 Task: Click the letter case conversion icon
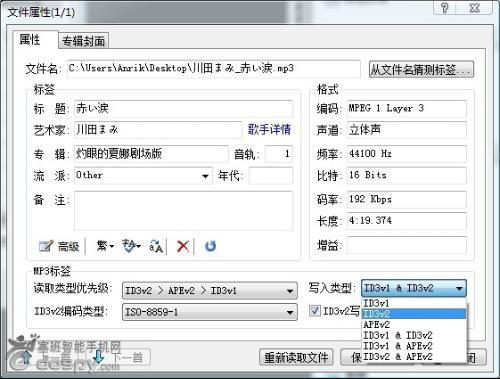156,246
